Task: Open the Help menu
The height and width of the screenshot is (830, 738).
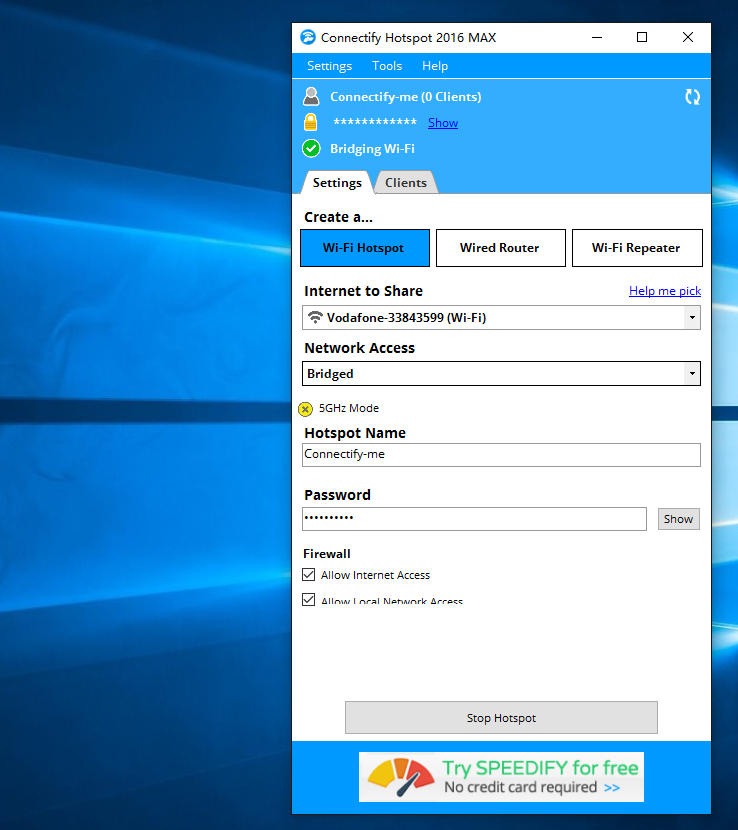Action: [435, 66]
